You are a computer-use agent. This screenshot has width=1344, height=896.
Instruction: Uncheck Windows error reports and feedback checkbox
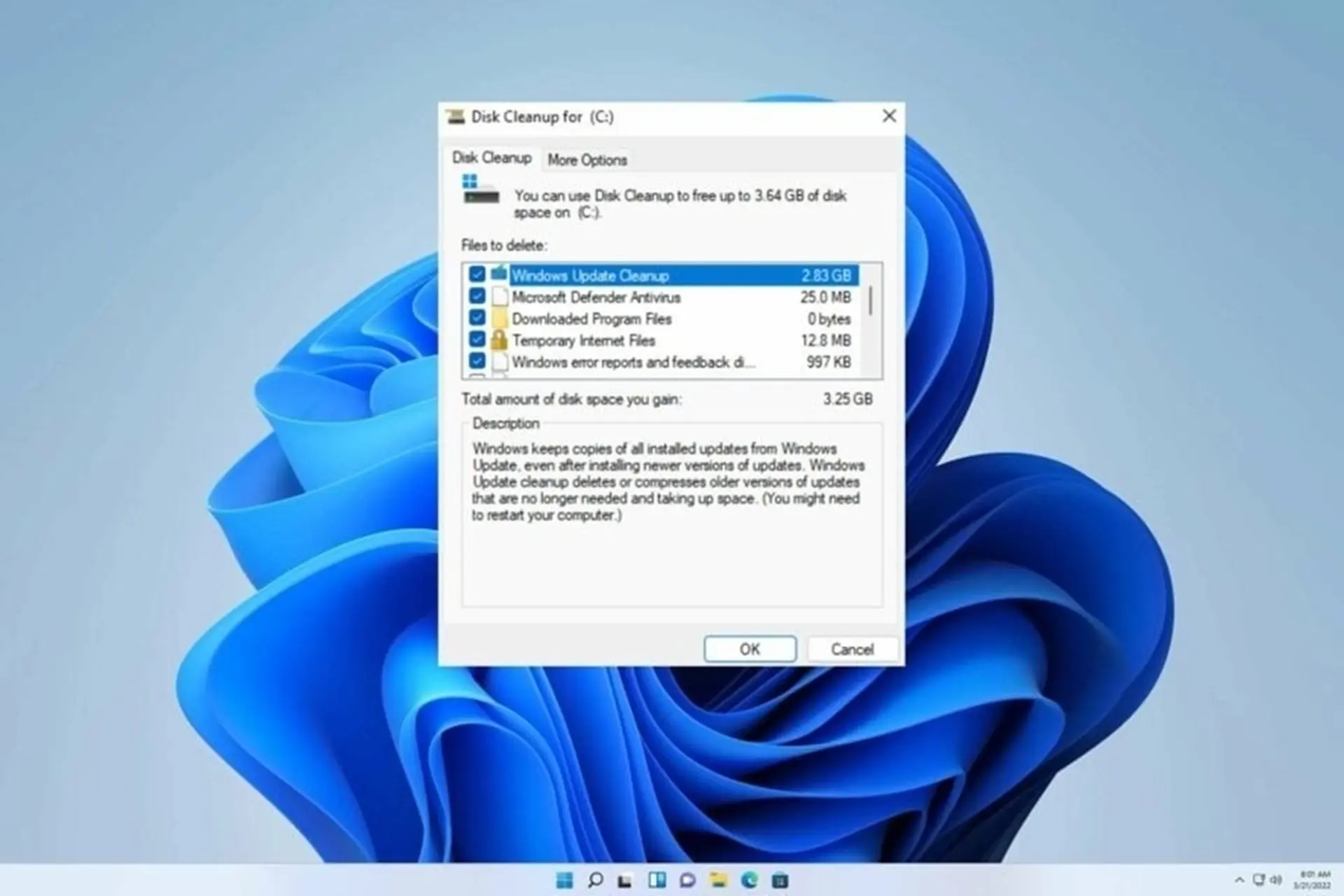[477, 362]
